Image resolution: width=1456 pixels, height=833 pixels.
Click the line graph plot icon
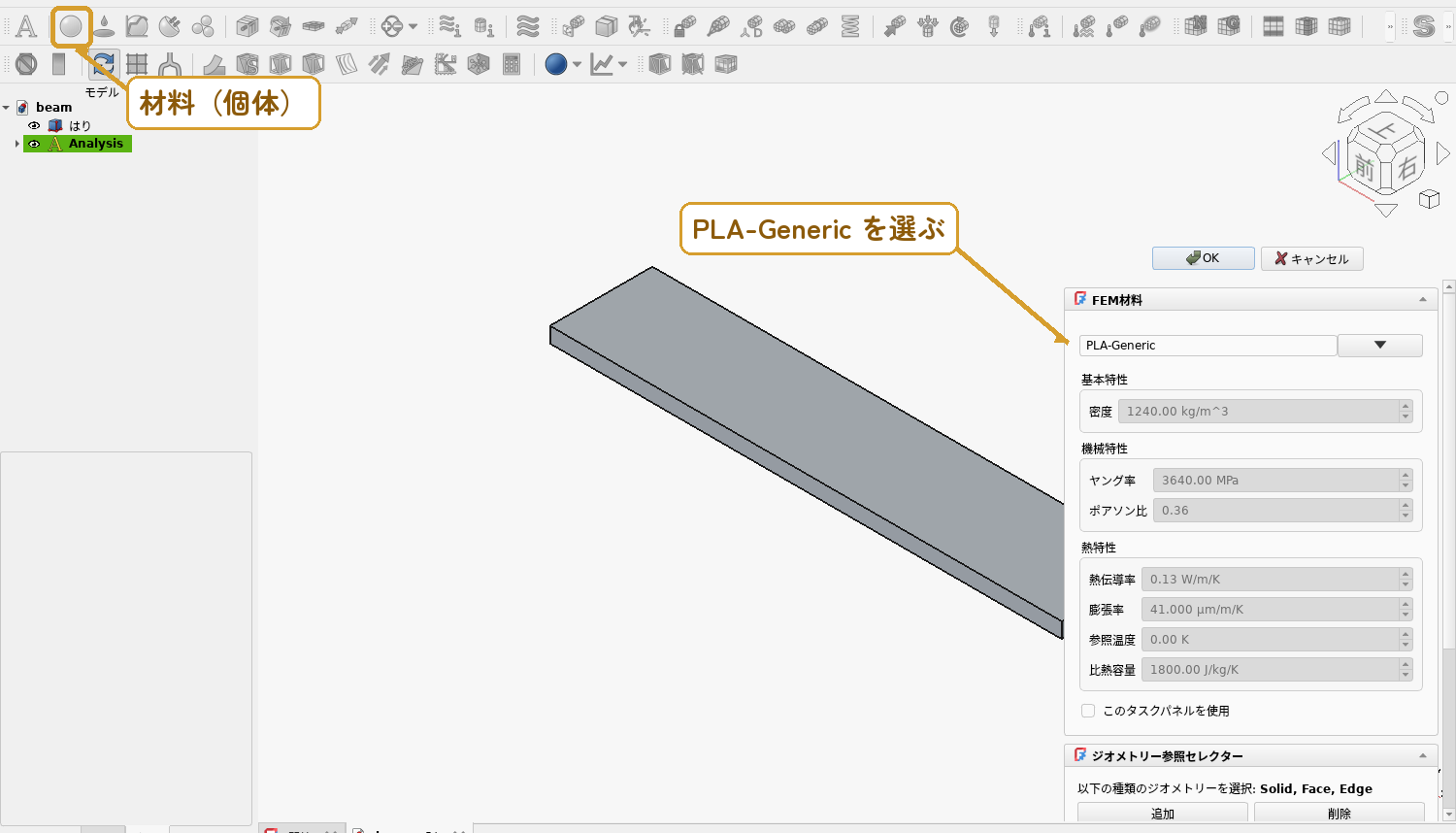coord(602,64)
